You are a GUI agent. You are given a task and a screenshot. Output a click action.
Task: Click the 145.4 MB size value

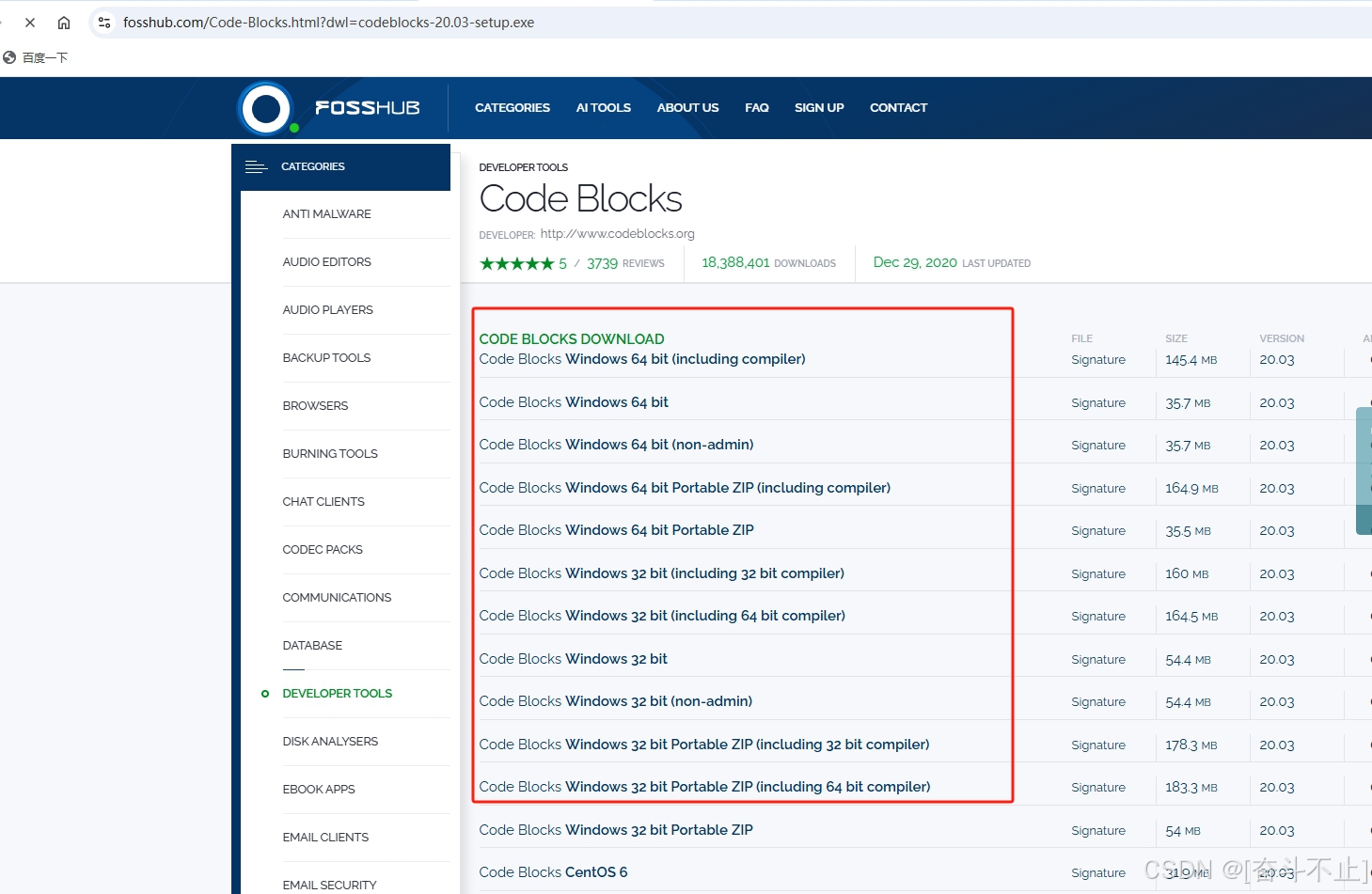[x=1191, y=360]
